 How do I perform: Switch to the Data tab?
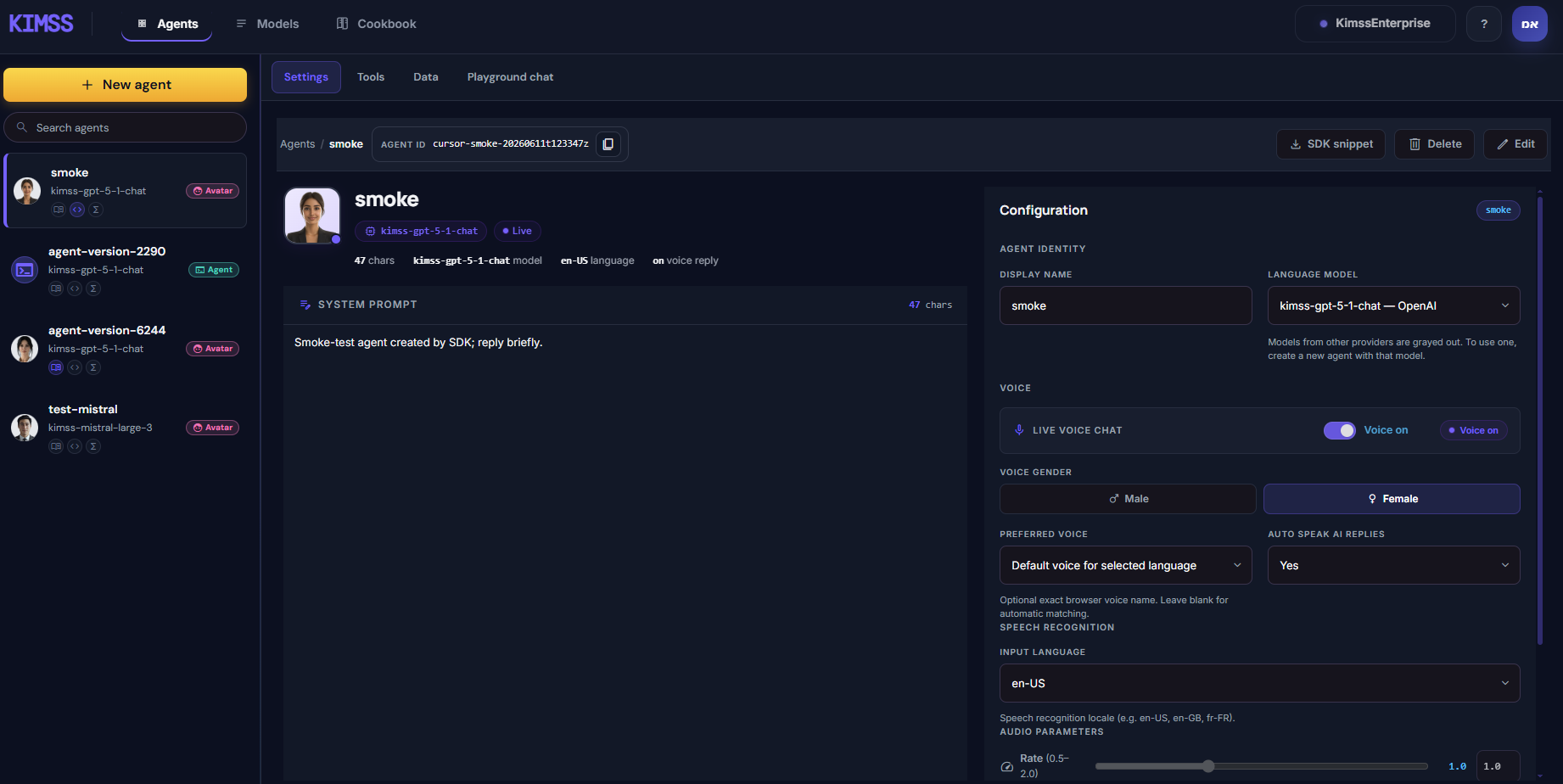tap(426, 77)
